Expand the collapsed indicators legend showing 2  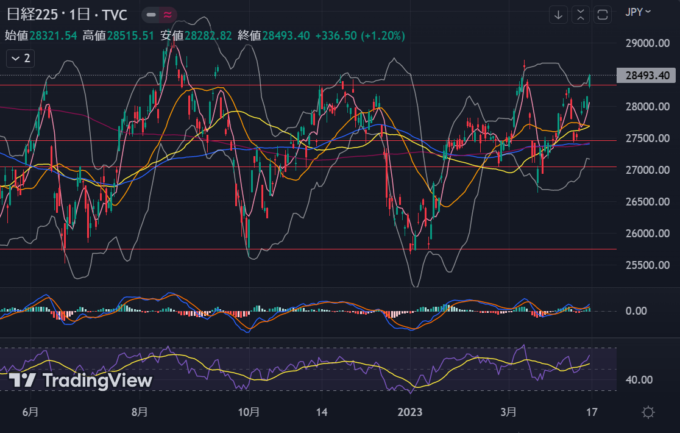tap(20, 58)
